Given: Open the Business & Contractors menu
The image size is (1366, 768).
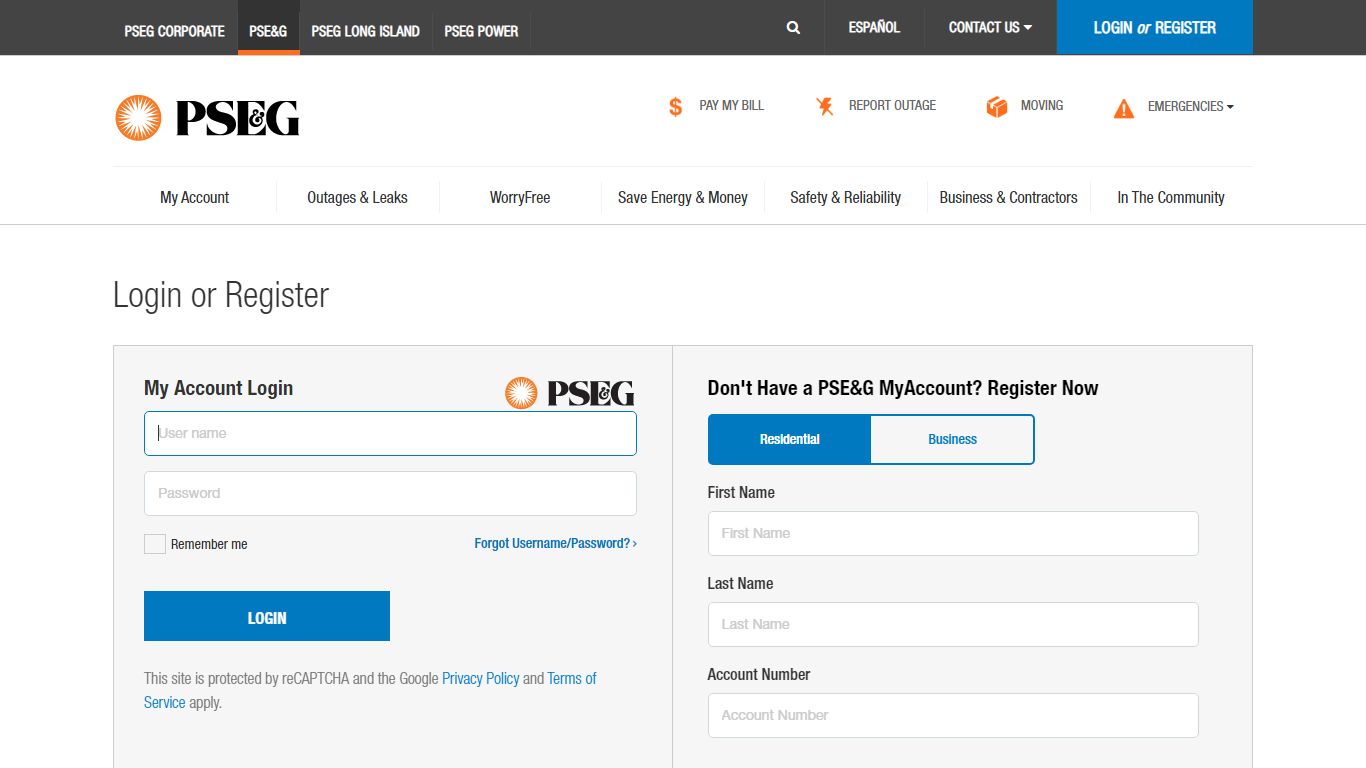Looking at the screenshot, I should point(1008,197).
